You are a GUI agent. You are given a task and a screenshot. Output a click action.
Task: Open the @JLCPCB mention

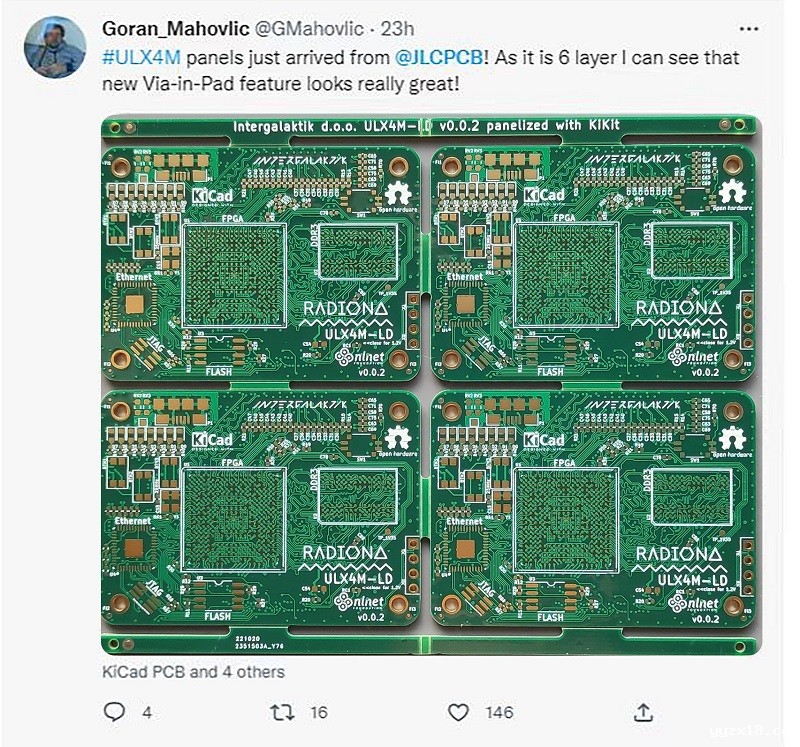coord(443,57)
